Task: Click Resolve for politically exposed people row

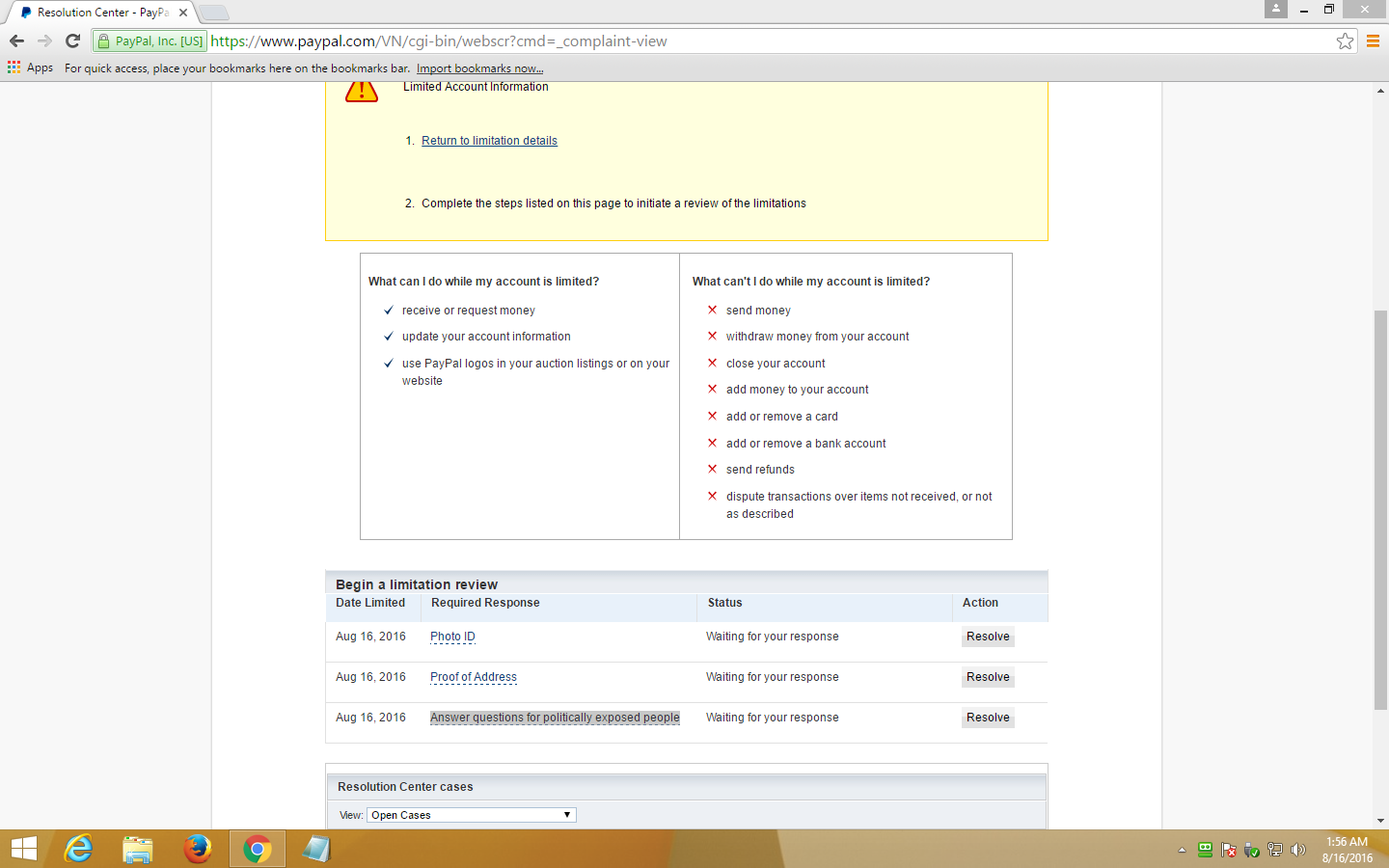Action: point(988,718)
